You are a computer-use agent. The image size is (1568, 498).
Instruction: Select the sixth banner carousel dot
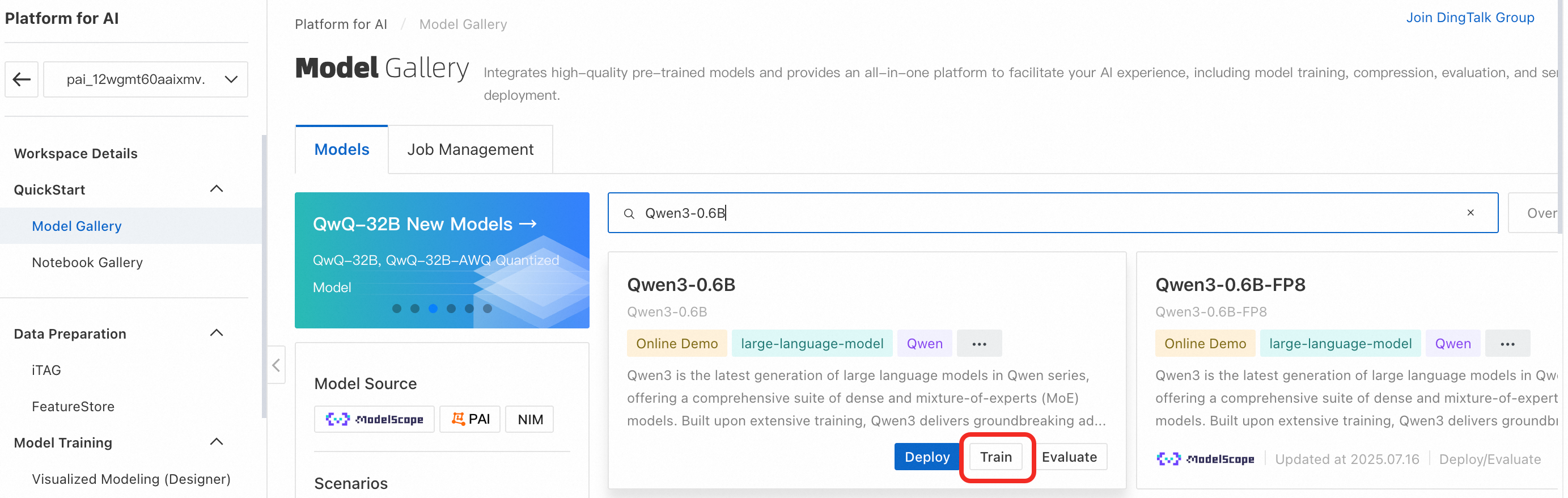[488, 309]
